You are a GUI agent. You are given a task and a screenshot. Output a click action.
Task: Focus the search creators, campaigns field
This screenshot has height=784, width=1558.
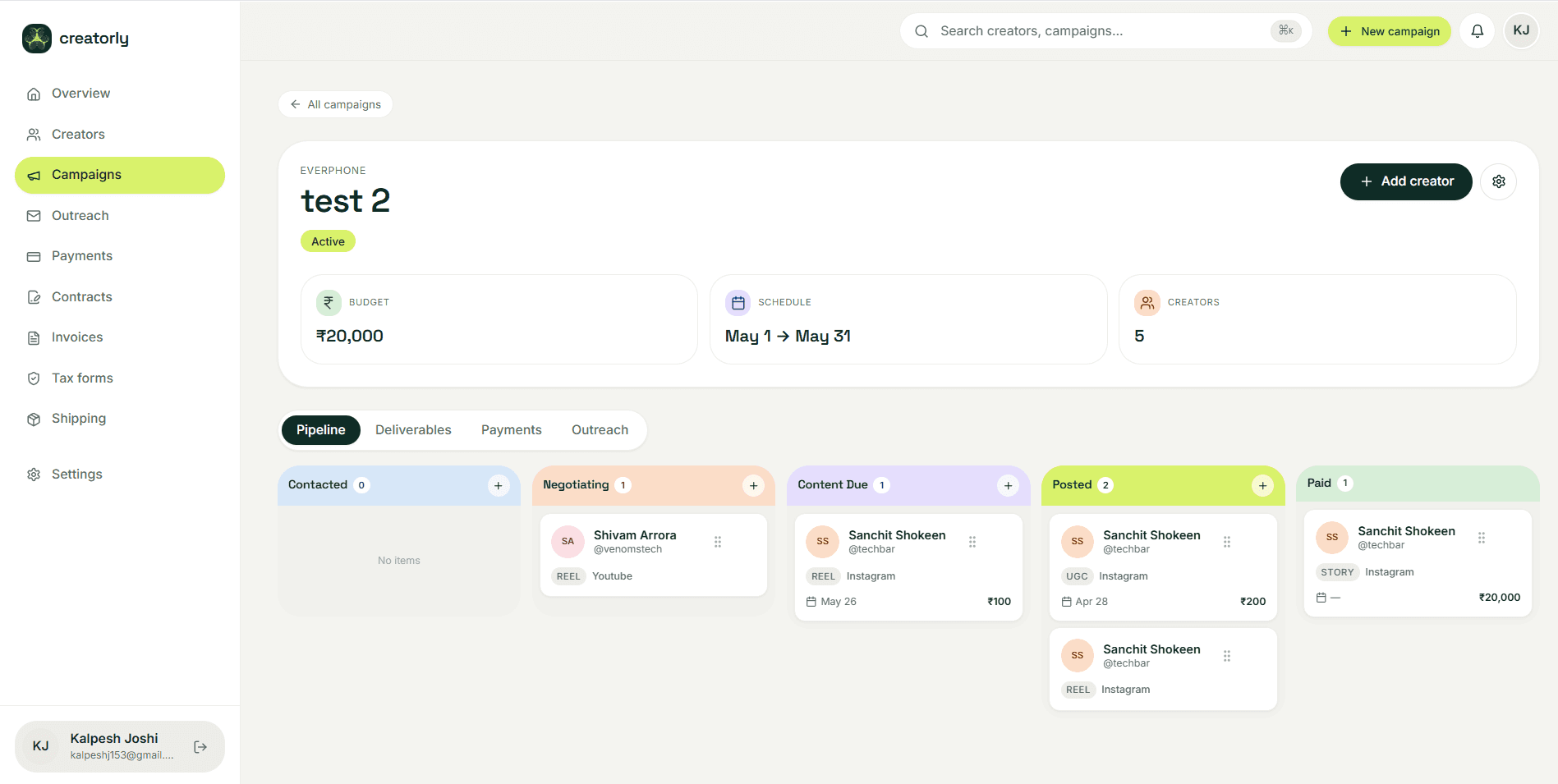click(x=1105, y=31)
